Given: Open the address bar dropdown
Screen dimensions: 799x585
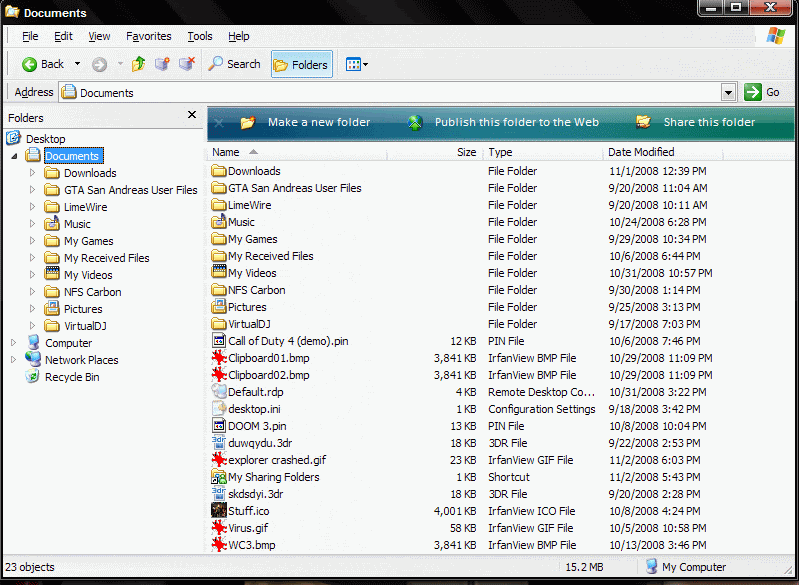Looking at the screenshot, I should pos(728,92).
